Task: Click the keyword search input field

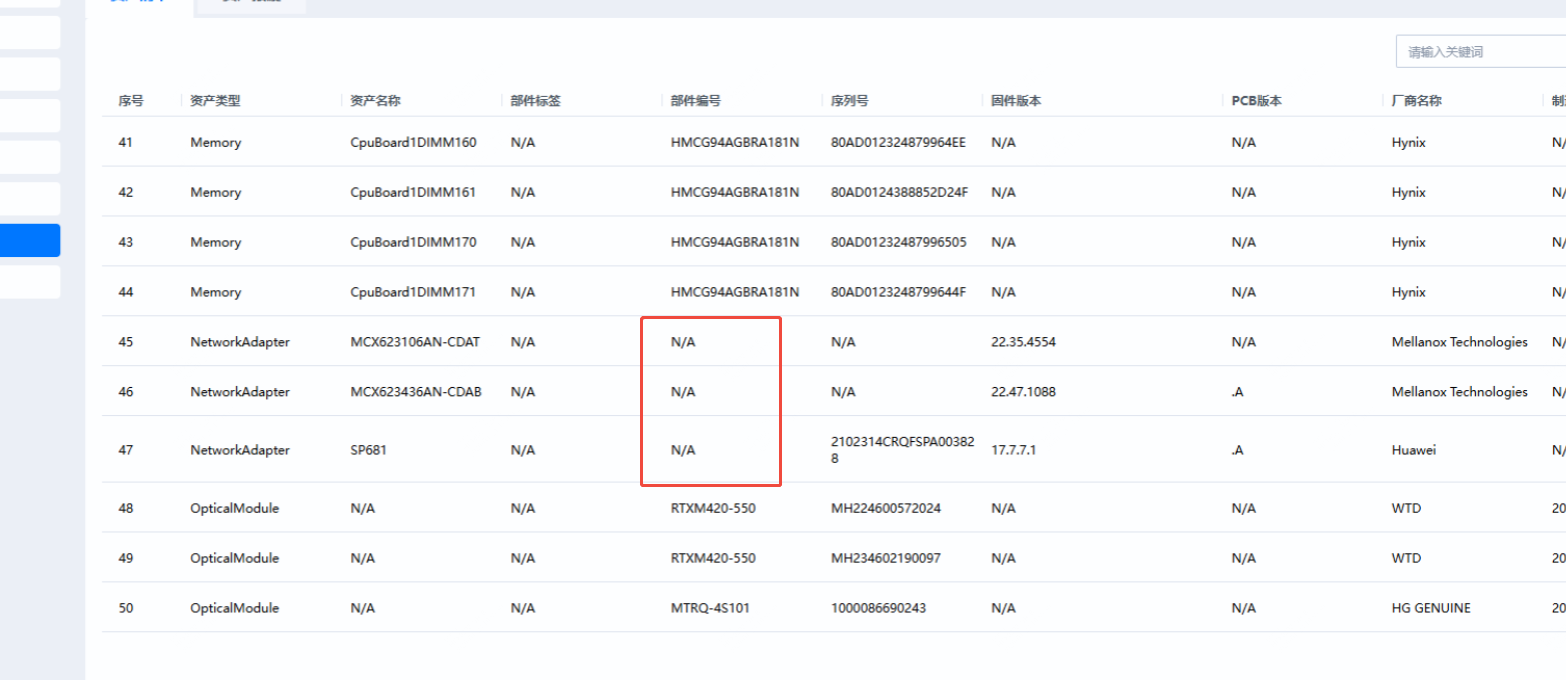Action: (x=1480, y=51)
